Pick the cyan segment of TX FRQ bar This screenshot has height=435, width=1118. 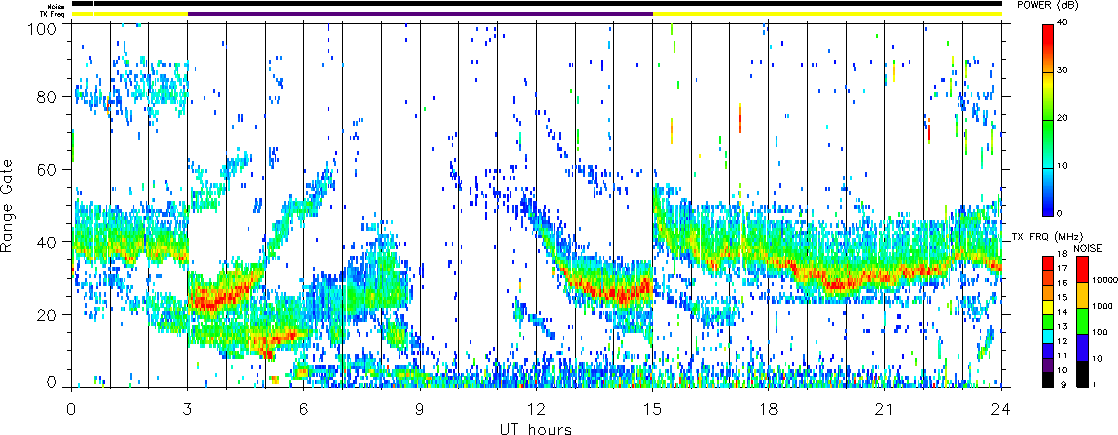click(1047, 336)
